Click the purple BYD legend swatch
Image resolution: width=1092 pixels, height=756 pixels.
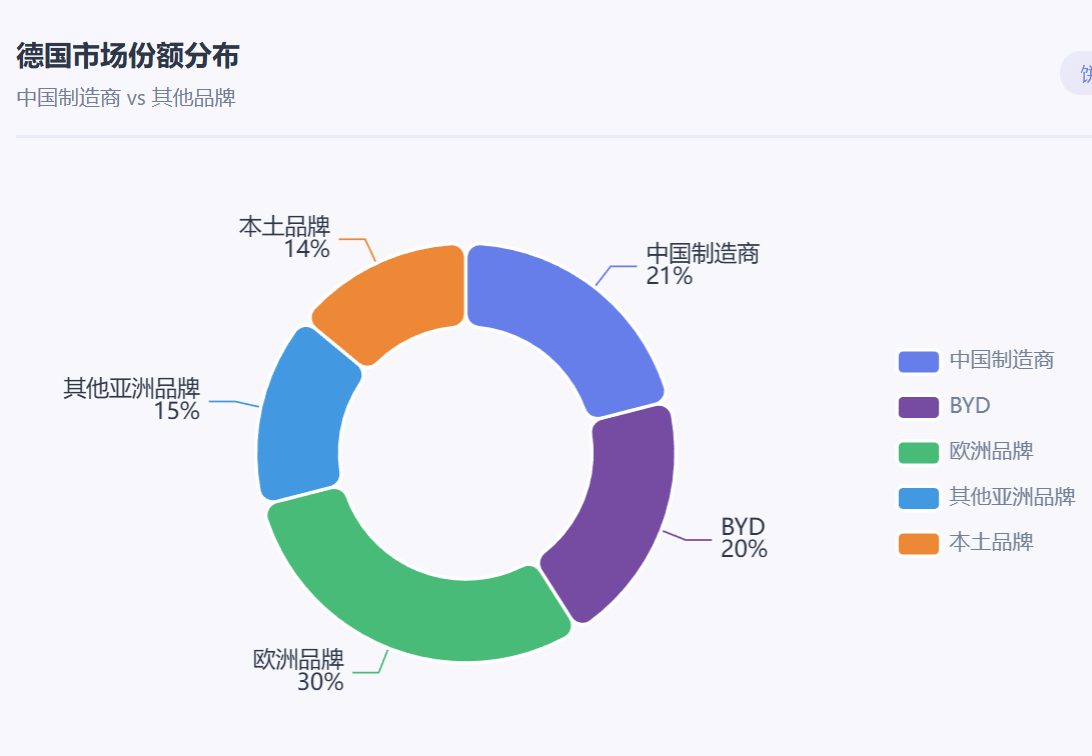pos(918,407)
